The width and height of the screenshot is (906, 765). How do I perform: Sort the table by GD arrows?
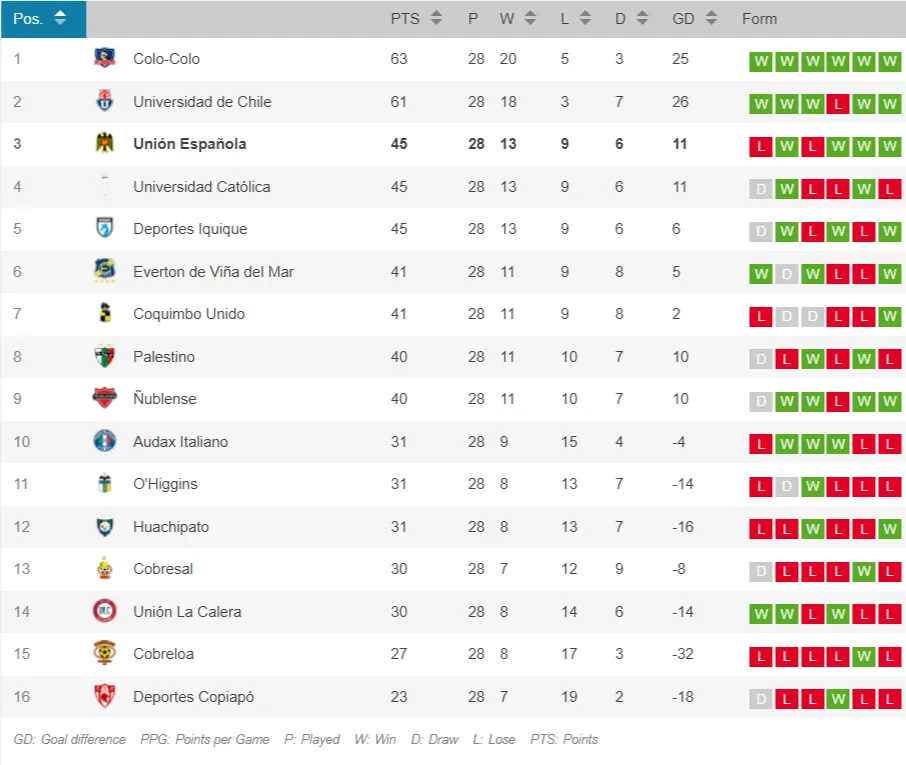click(x=711, y=19)
